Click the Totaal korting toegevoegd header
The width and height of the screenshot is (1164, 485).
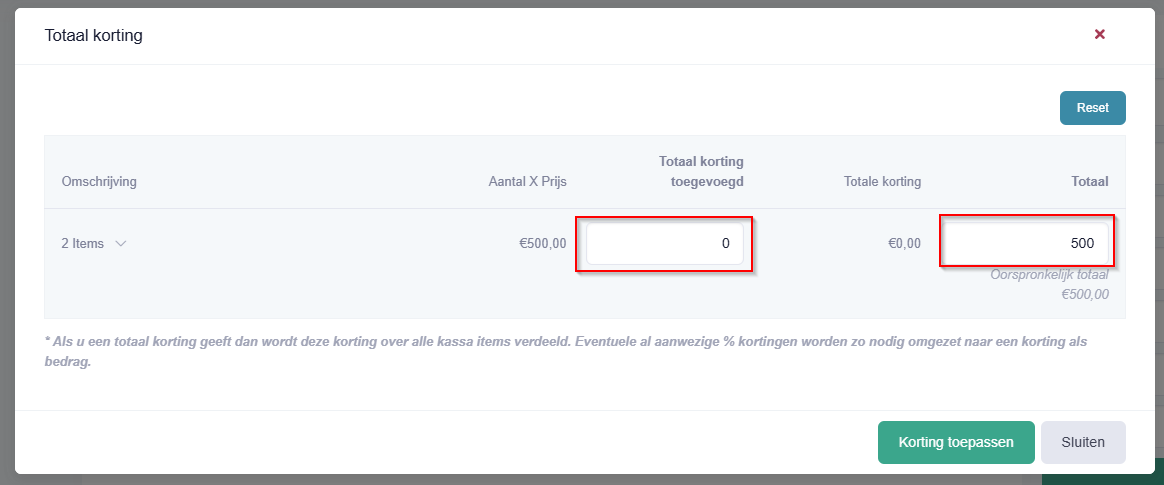(701, 172)
